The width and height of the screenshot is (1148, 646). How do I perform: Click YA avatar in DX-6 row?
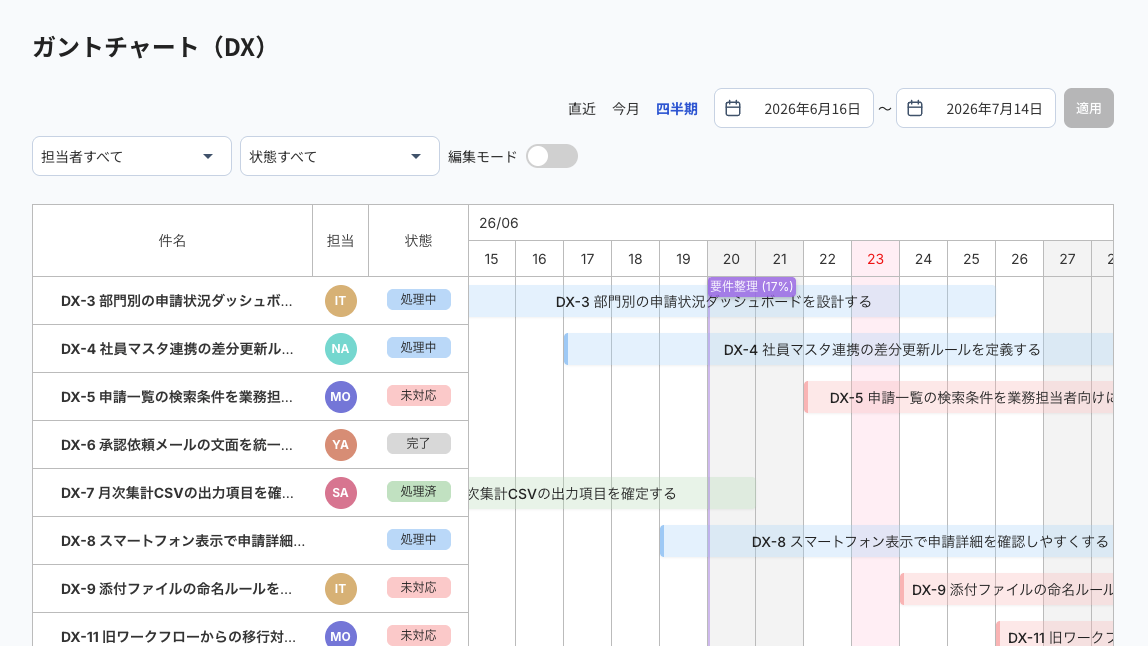pos(340,445)
